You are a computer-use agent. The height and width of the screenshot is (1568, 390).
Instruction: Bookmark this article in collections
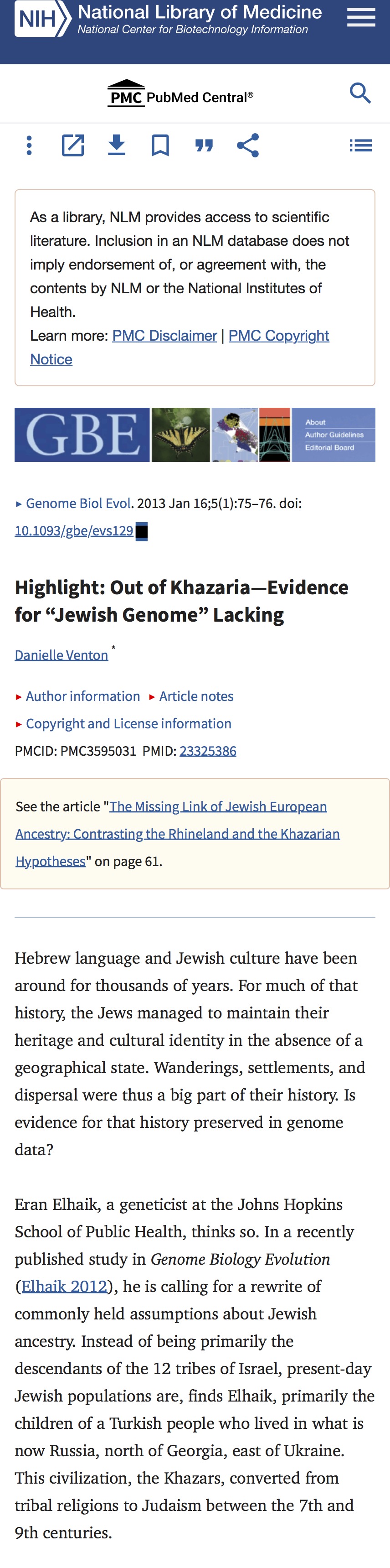point(160,145)
